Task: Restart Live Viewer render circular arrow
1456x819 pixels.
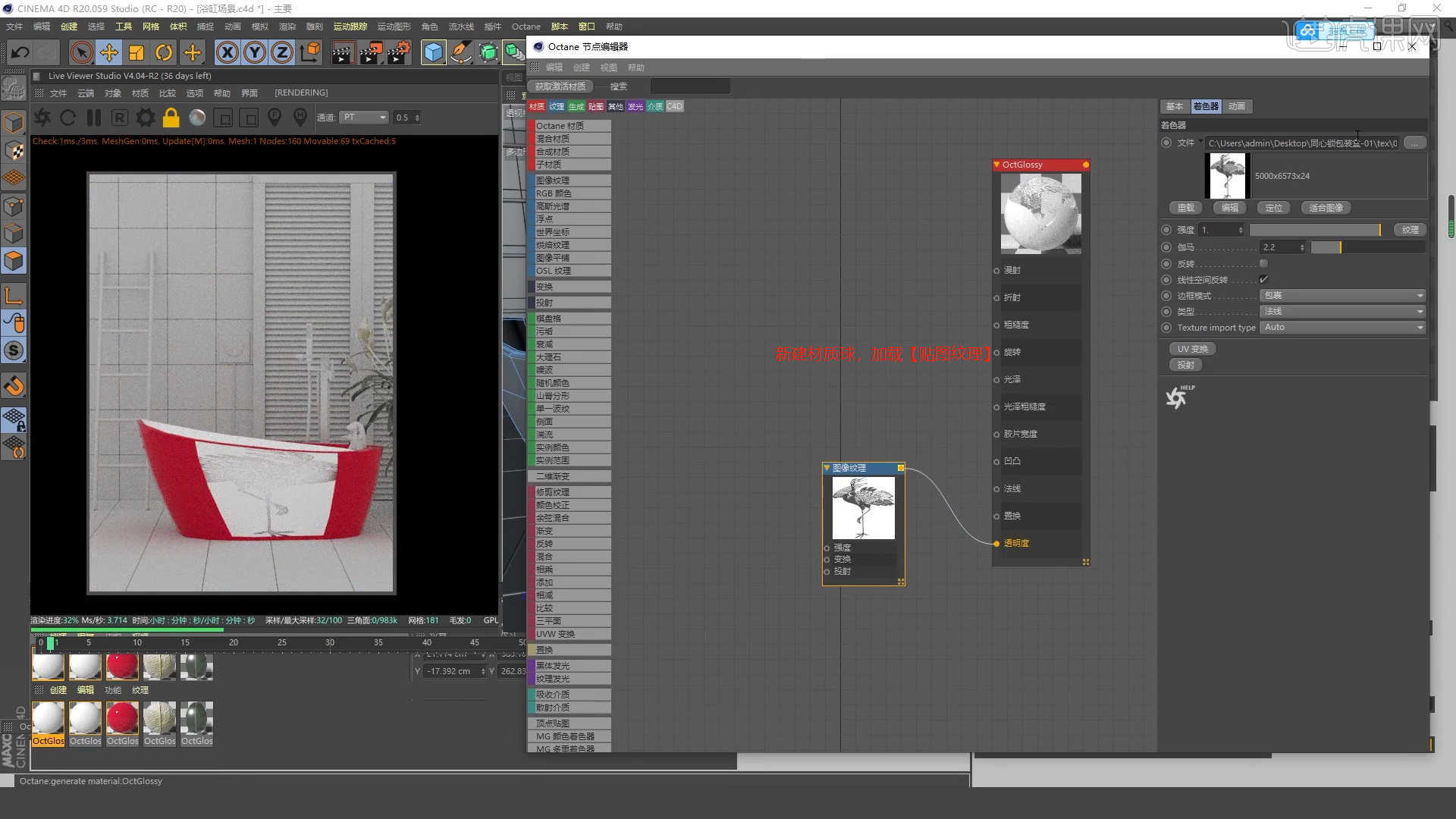Action: (x=67, y=118)
